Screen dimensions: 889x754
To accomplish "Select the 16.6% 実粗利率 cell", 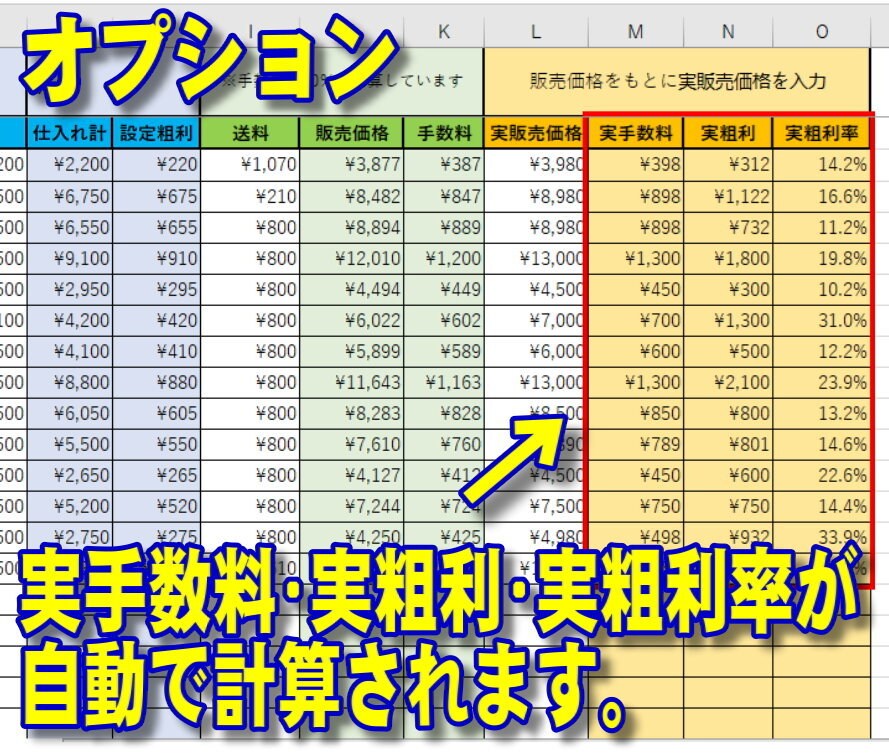I will coord(822,197).
